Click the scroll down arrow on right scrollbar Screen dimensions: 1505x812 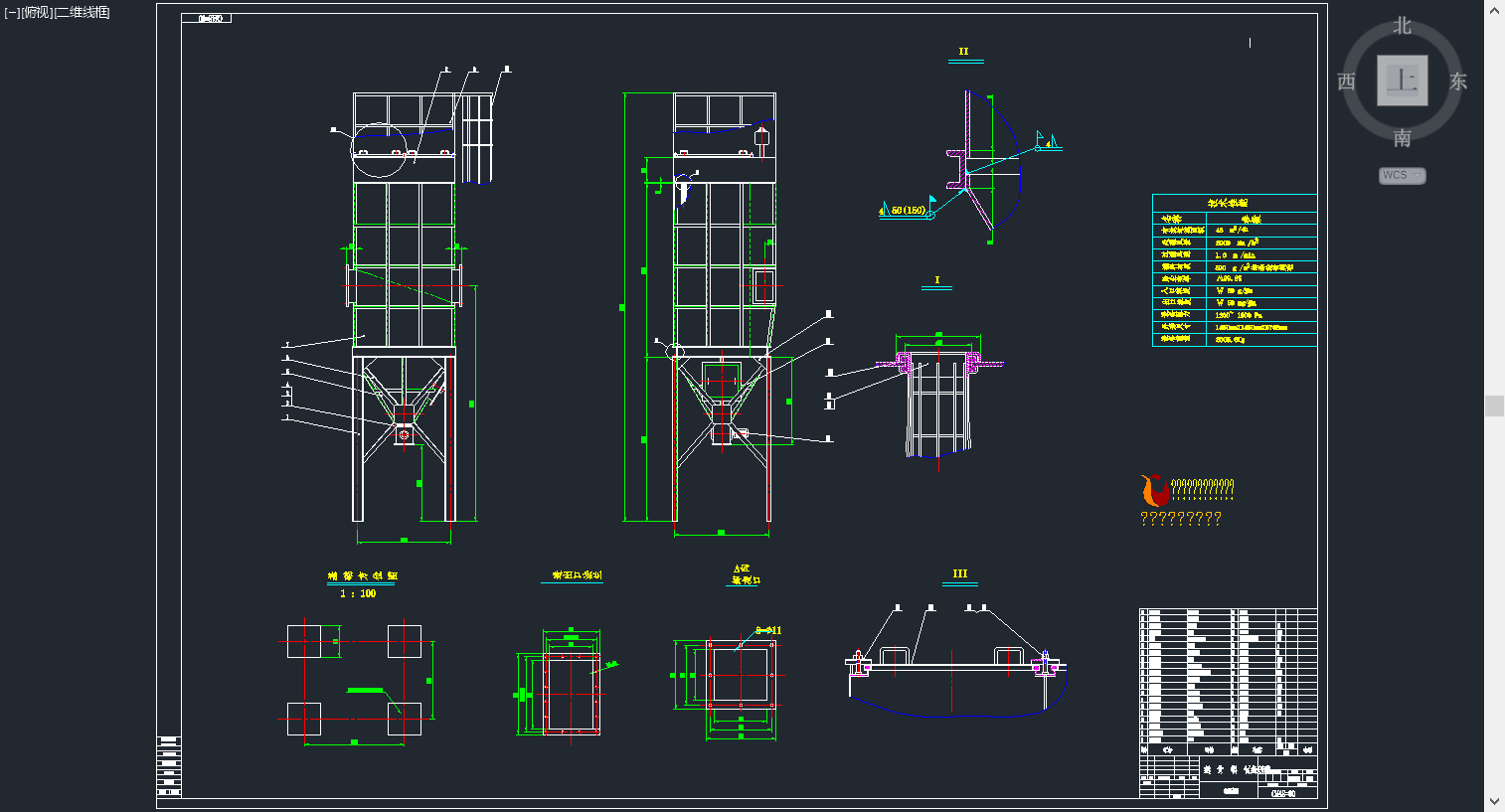click(x=1494, y=801)
